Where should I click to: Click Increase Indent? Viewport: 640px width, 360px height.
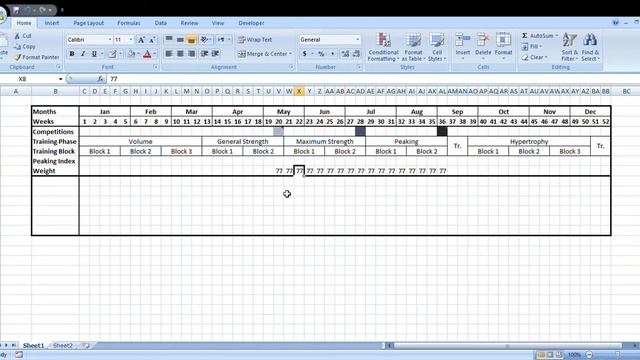(216, 53)
